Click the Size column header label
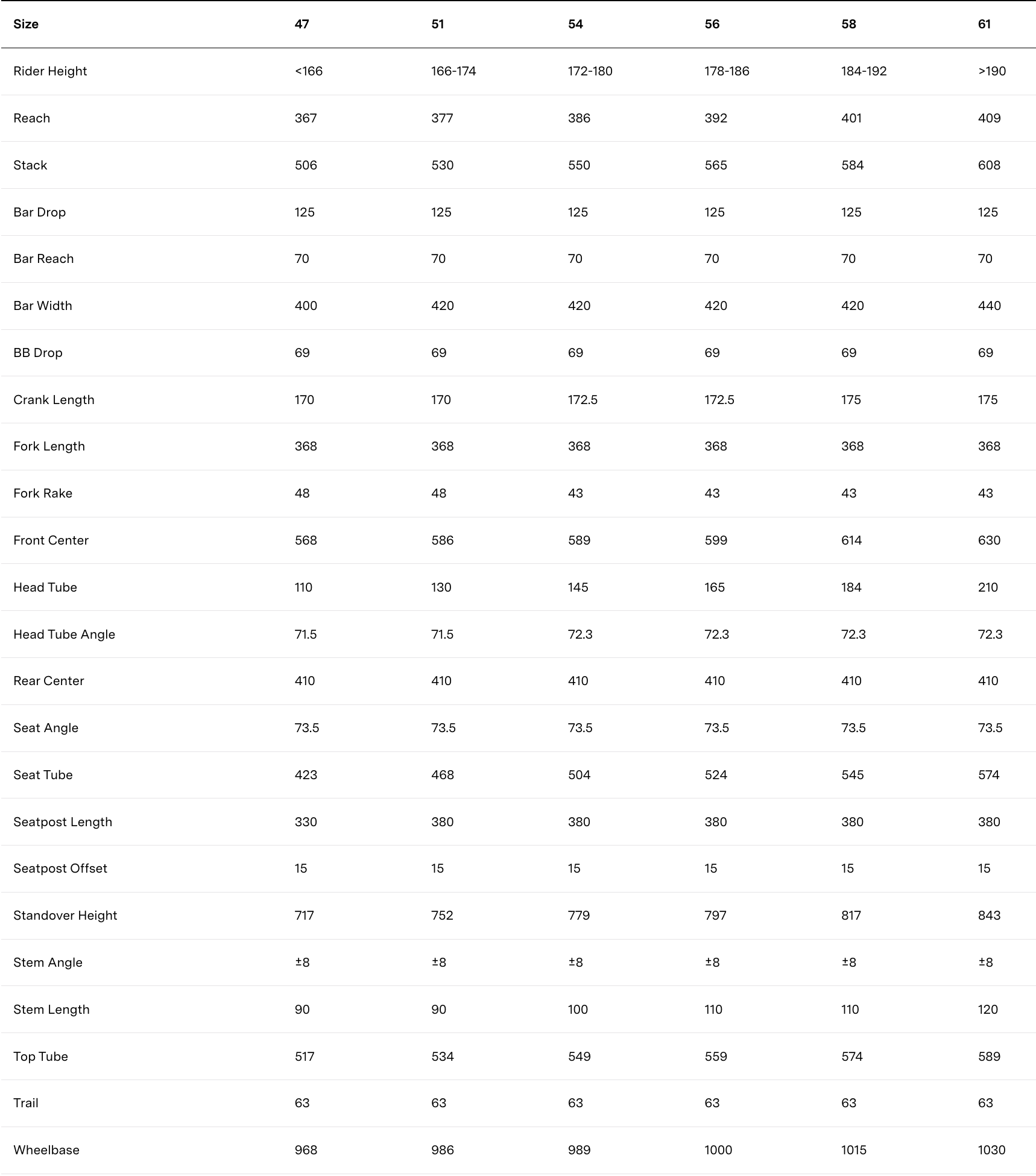1036x1176 pixels. (x=26, y=24)
